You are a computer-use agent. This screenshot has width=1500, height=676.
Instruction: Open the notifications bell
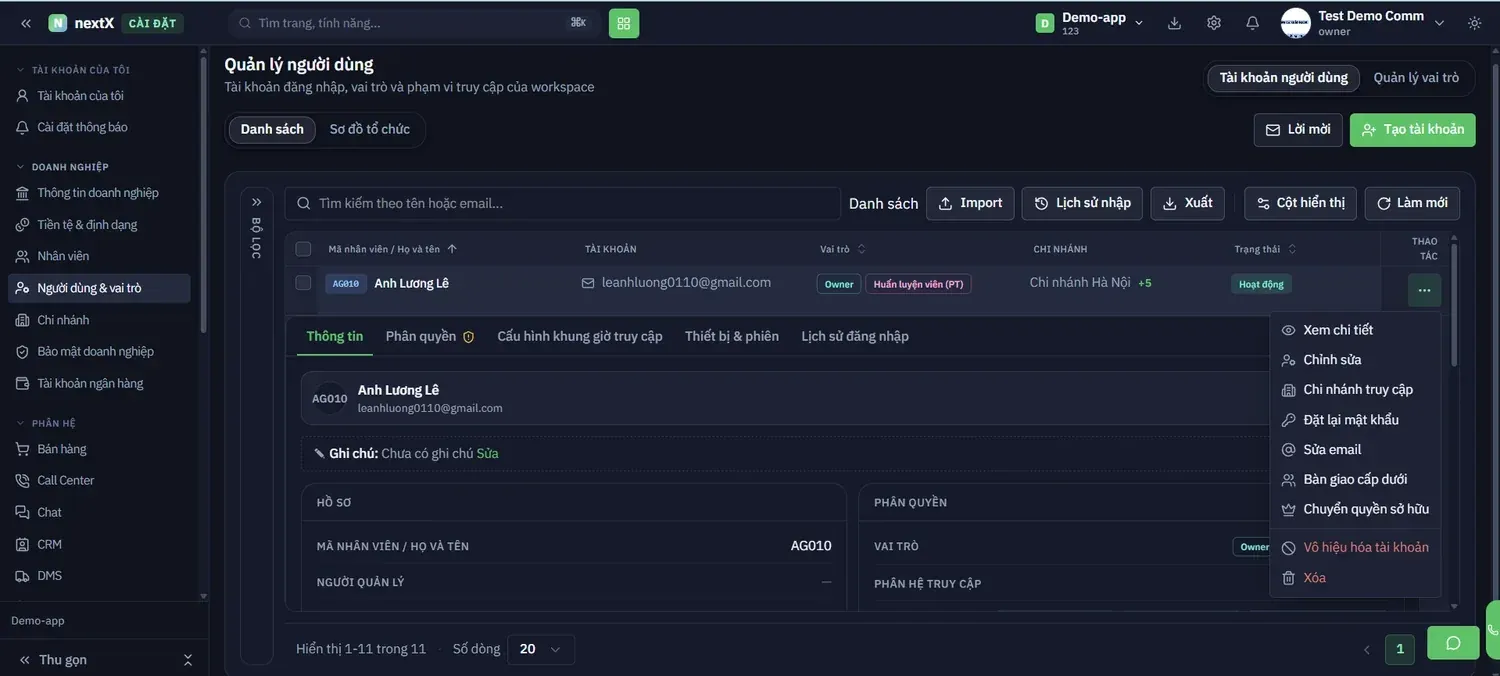pyautogui.click(x=1252, y=23)
